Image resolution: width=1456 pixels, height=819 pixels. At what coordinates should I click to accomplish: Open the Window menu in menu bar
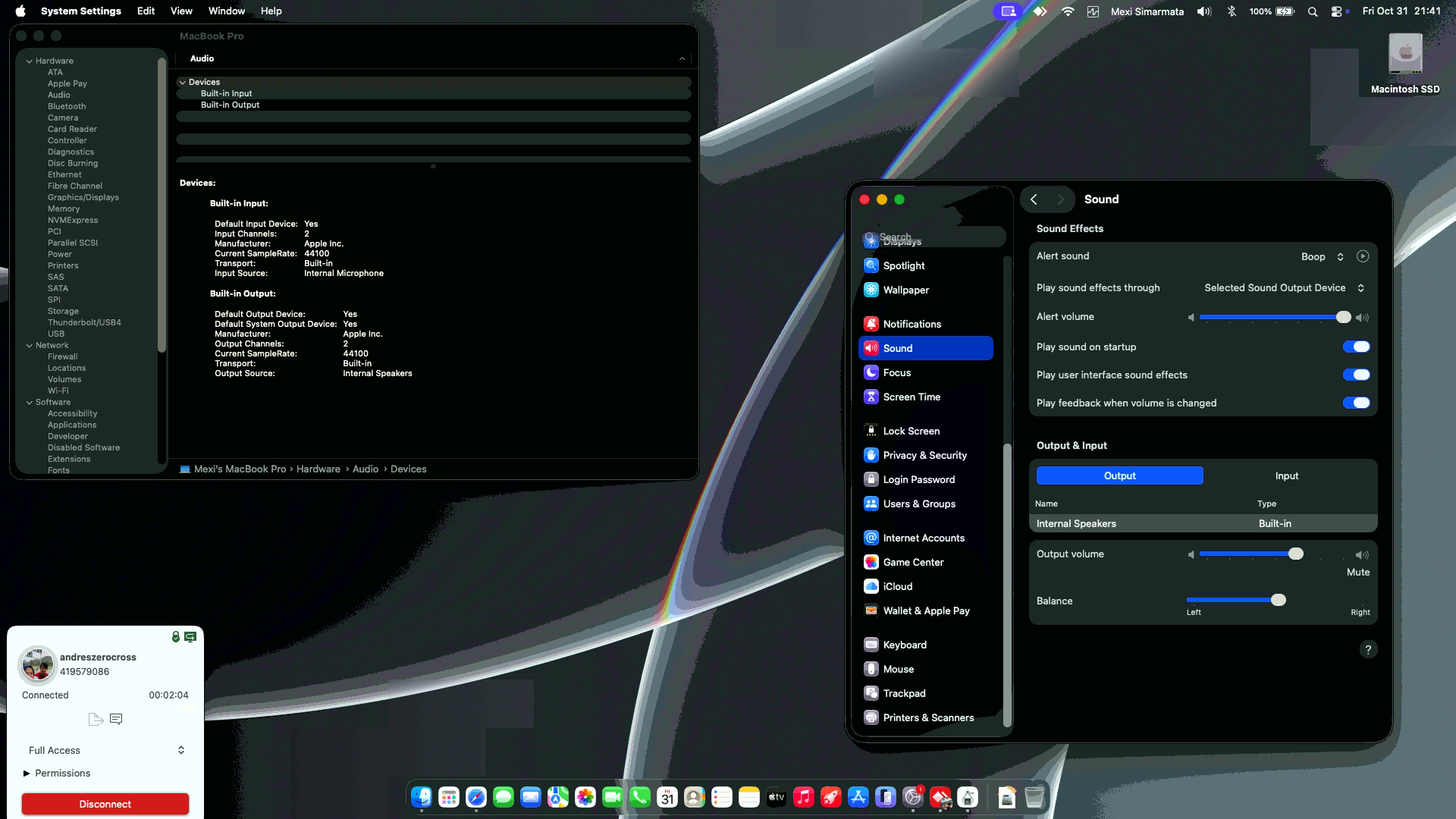coord(227,11)
